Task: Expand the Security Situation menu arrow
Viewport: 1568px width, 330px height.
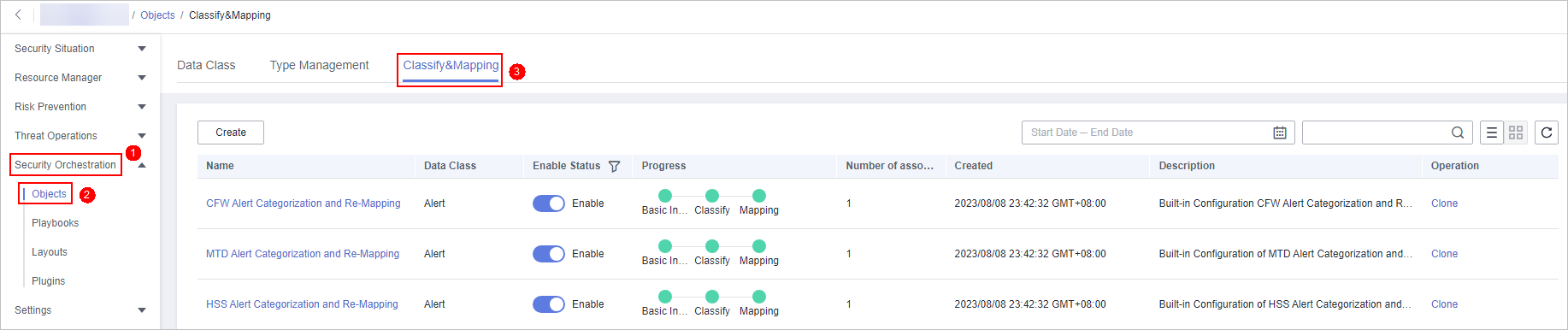Action: click(x=142, y=49)
